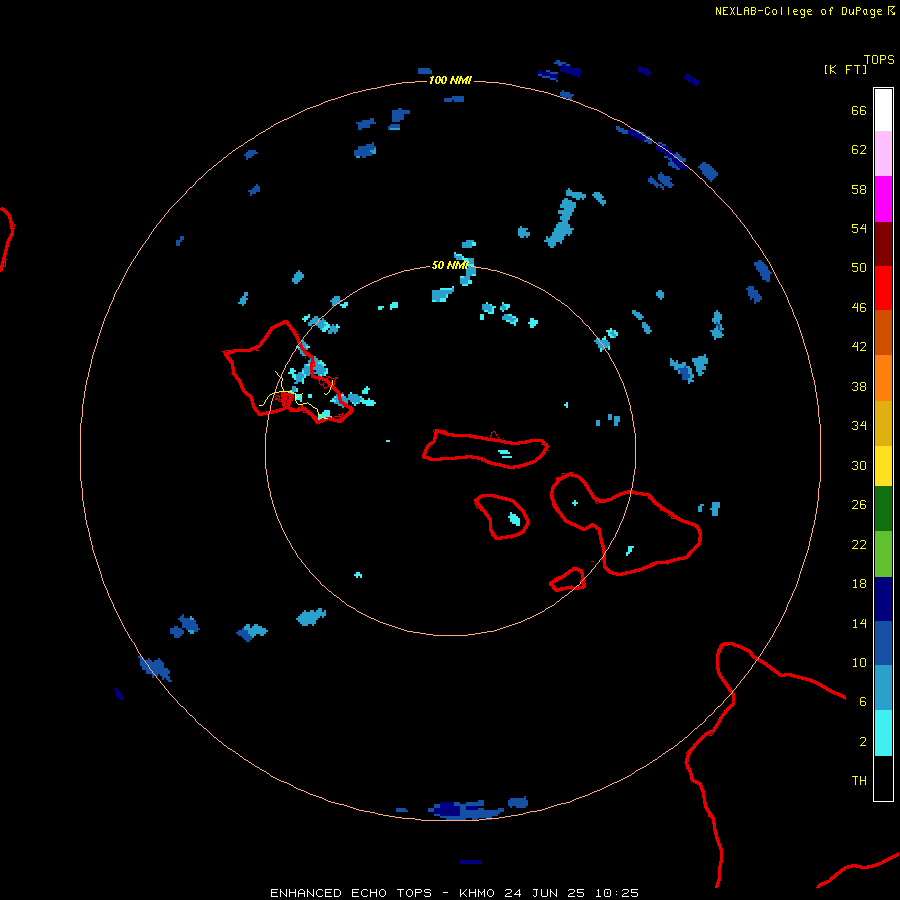
Task: Click the 24 JUN 25 date text
Action: [544, 893]
